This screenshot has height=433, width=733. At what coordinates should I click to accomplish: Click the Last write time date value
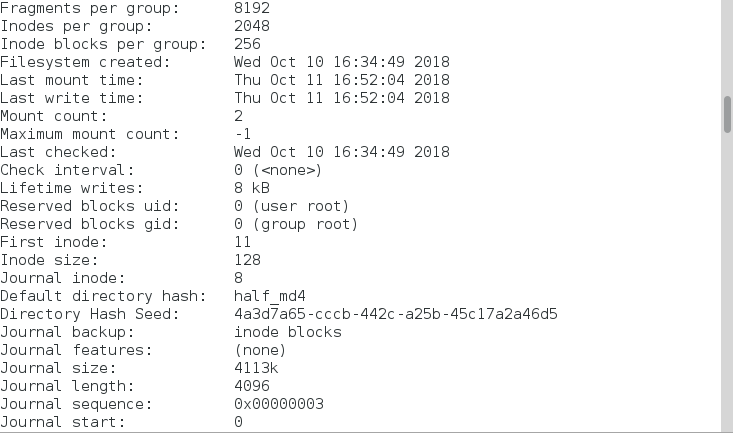pyautogui.click(x=342, y=98)
